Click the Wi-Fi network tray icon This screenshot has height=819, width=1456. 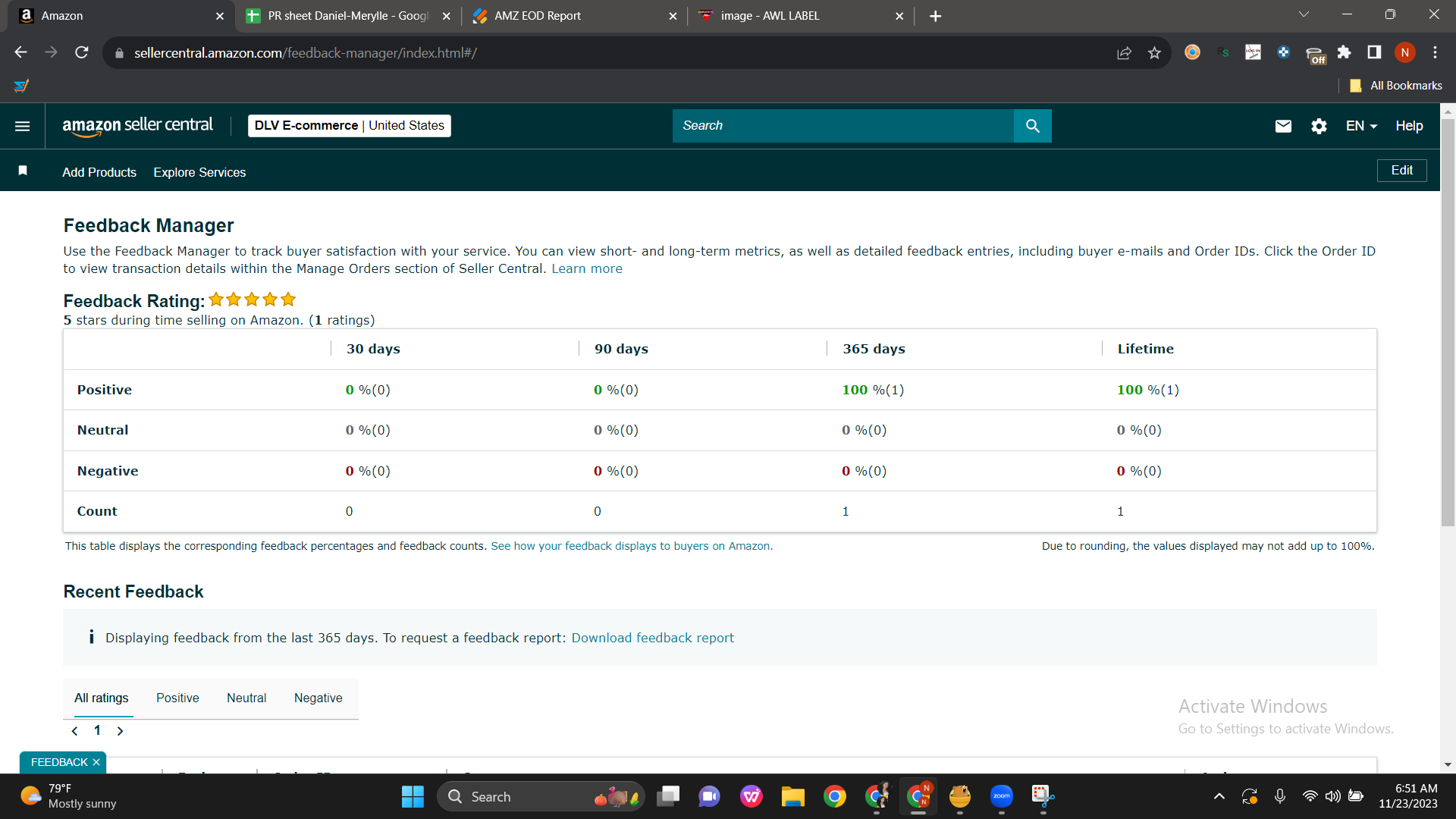1310,796
